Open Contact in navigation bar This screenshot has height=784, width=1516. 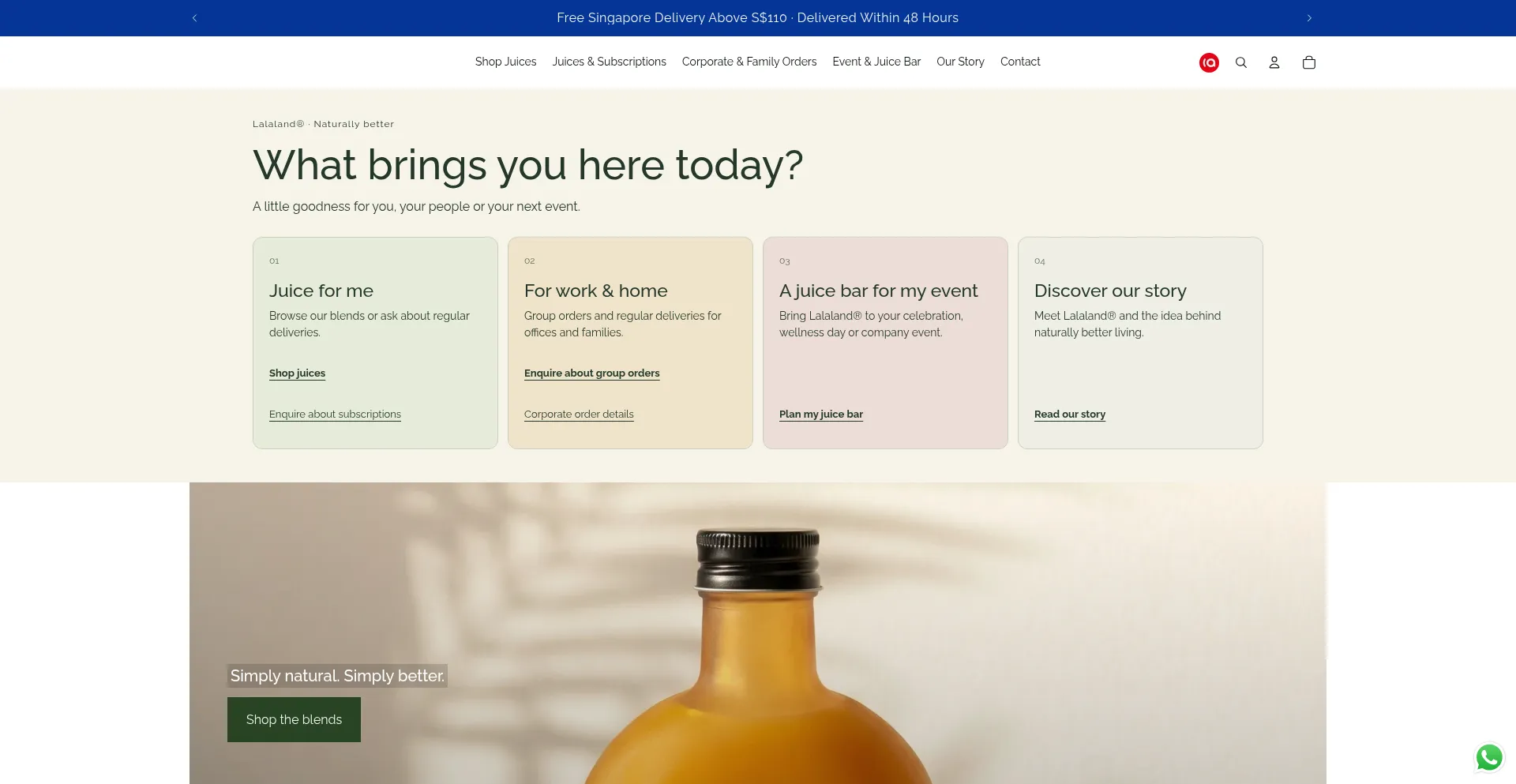click(x=1020, y=62)
